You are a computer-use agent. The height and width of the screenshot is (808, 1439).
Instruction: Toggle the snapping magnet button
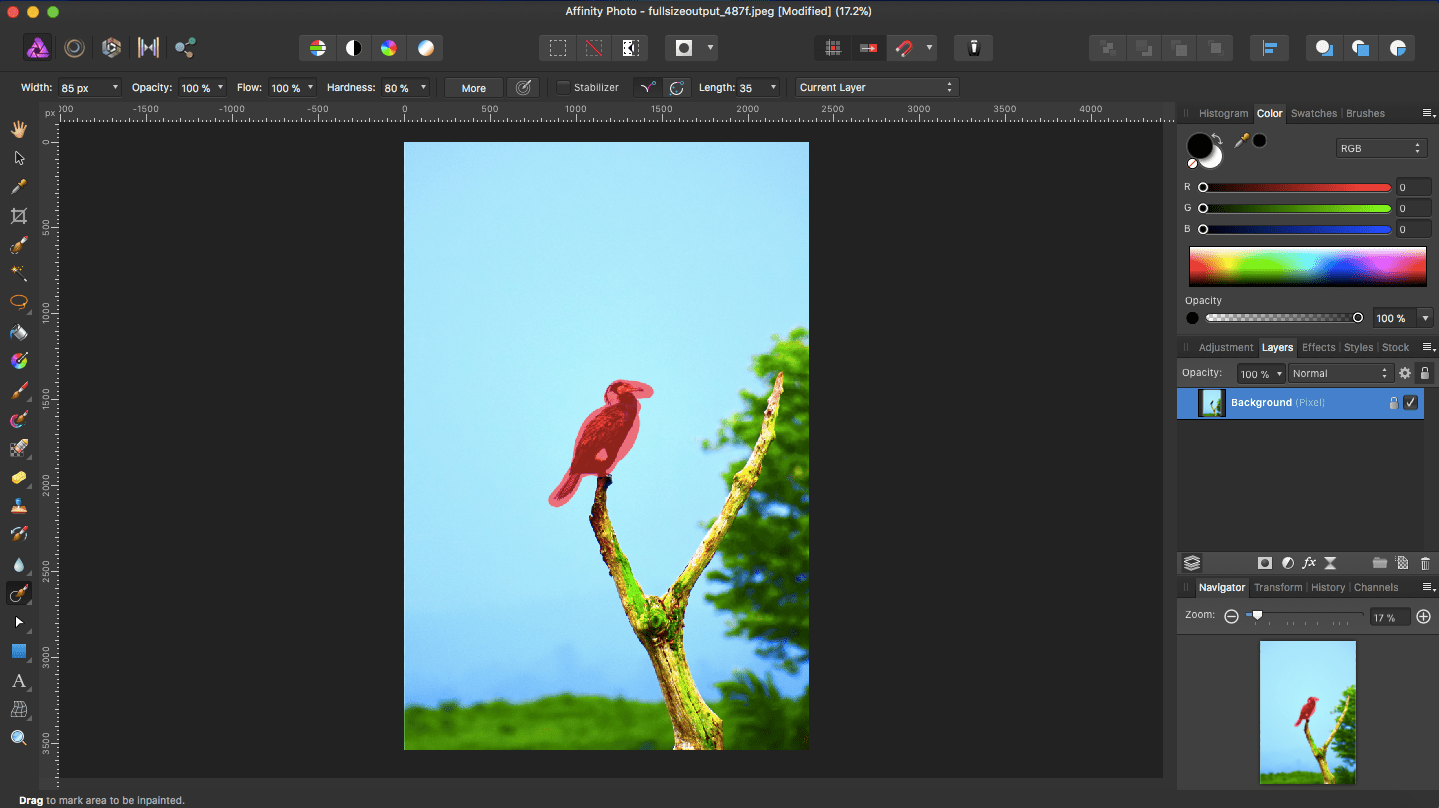point(904,48)
